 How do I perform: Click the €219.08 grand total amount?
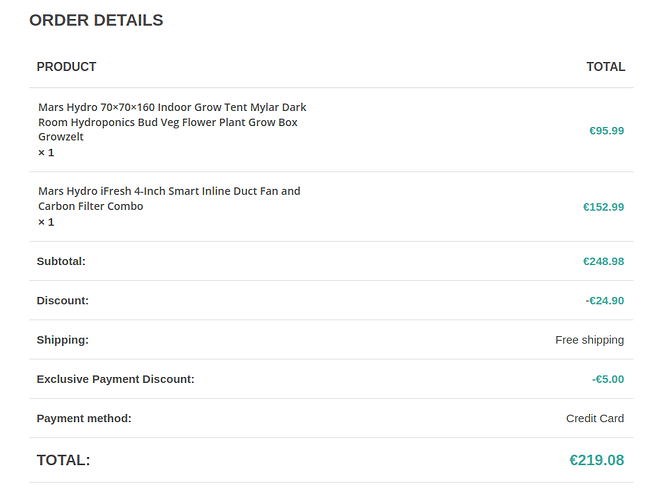(x=596, y=460)
